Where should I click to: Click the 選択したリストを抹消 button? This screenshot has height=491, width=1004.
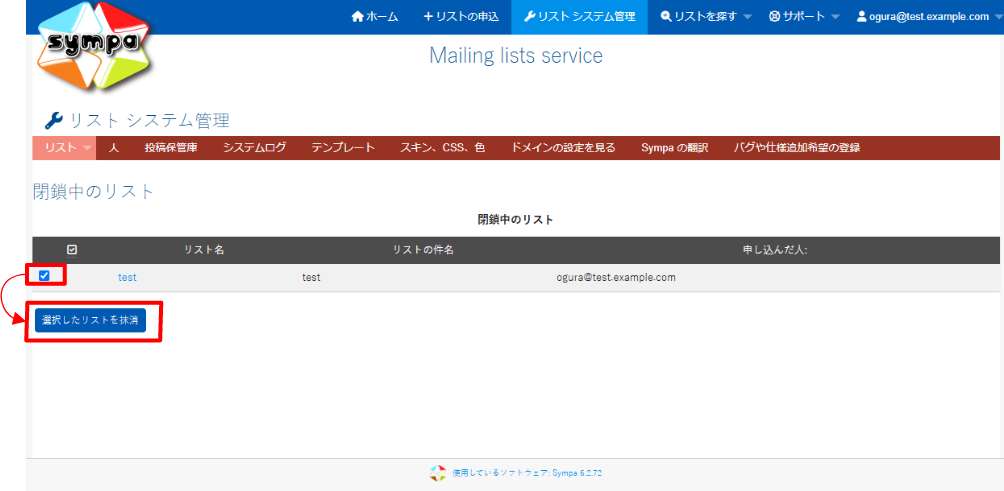(x=90, y=321)
